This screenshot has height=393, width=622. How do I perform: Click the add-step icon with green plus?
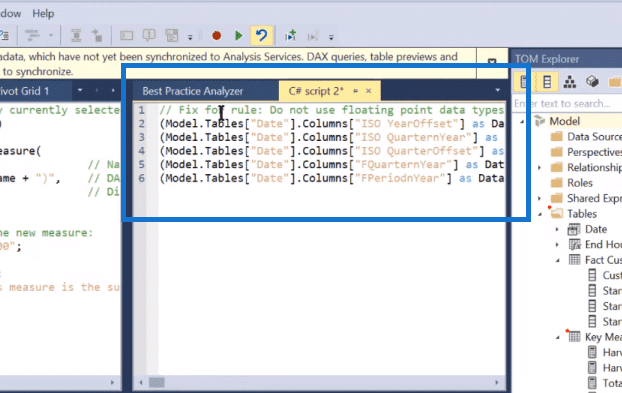pos(290,36)
